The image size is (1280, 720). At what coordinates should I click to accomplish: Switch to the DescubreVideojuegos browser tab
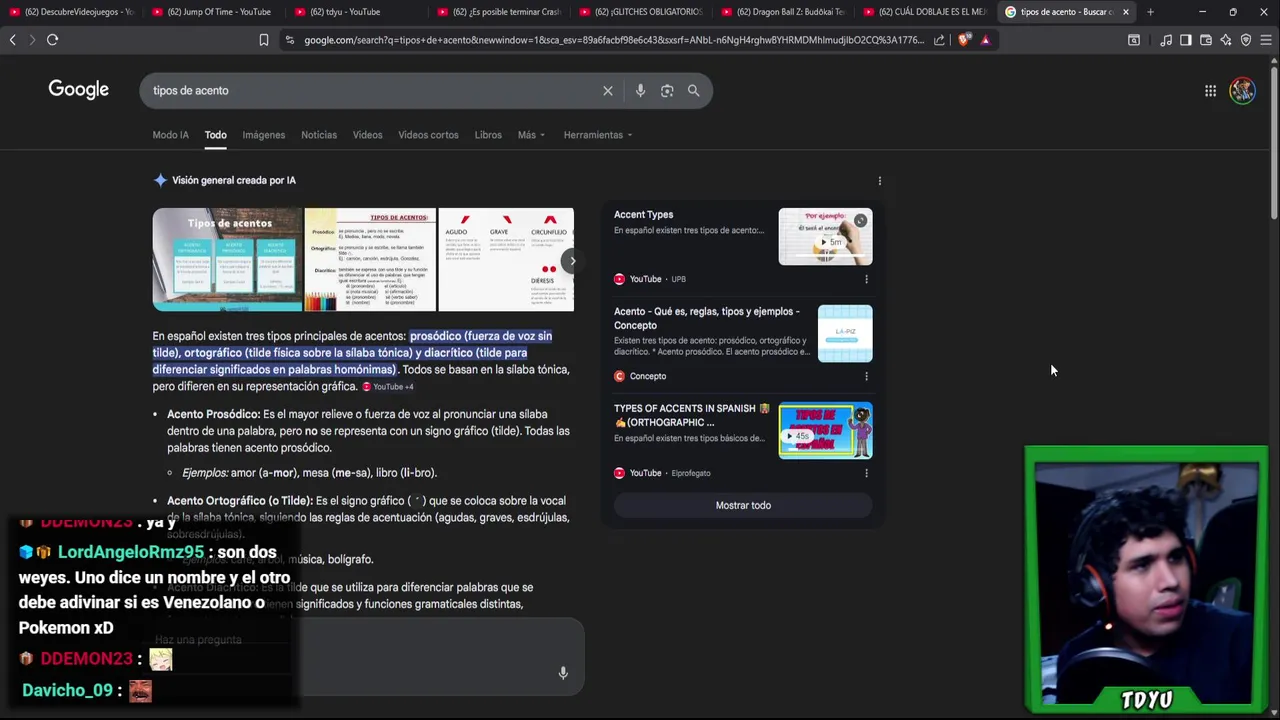71,12
